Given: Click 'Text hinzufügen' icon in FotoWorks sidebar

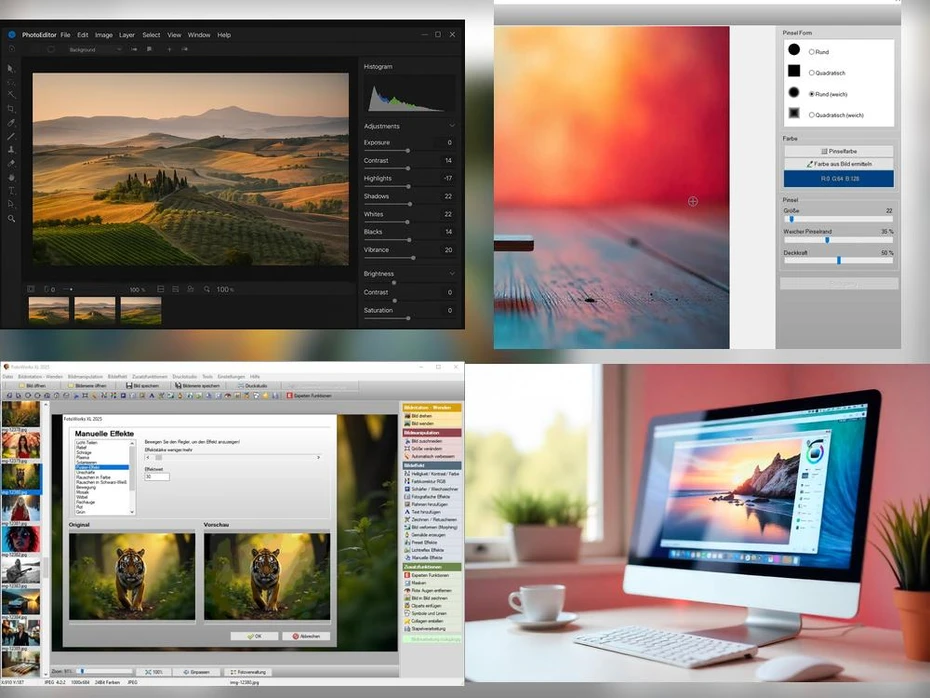Looking at the screenshot, I should click(407, 511).
